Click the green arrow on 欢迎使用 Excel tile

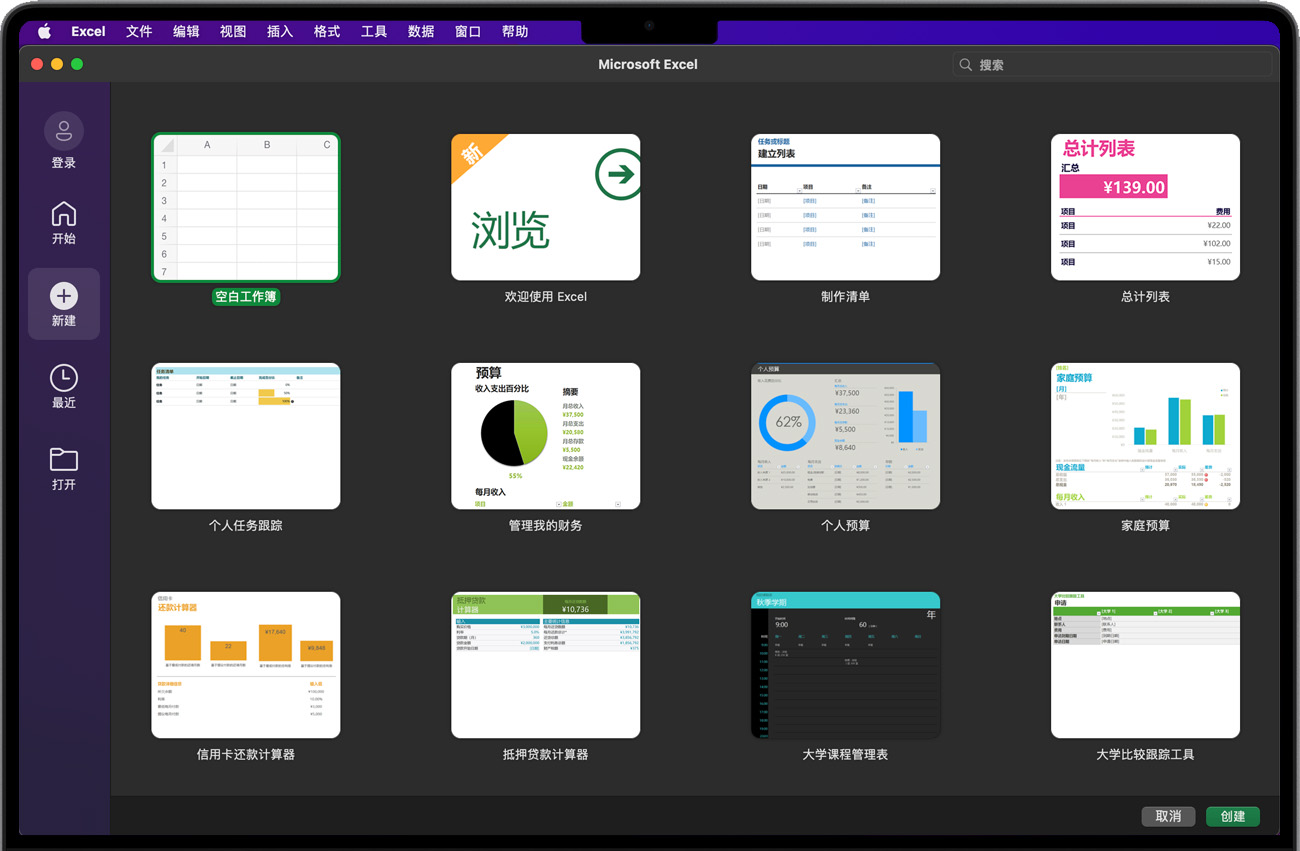[618, 175]
